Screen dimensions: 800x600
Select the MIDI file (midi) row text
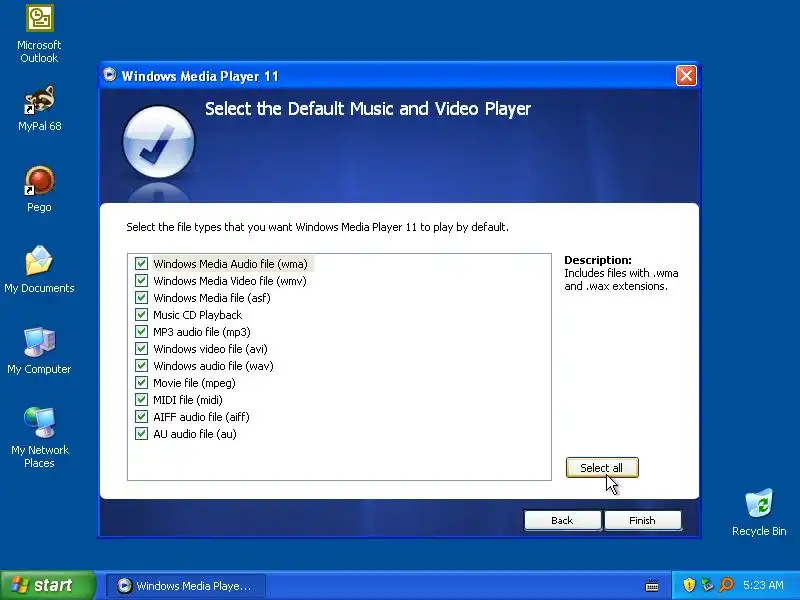click(188, 399)
